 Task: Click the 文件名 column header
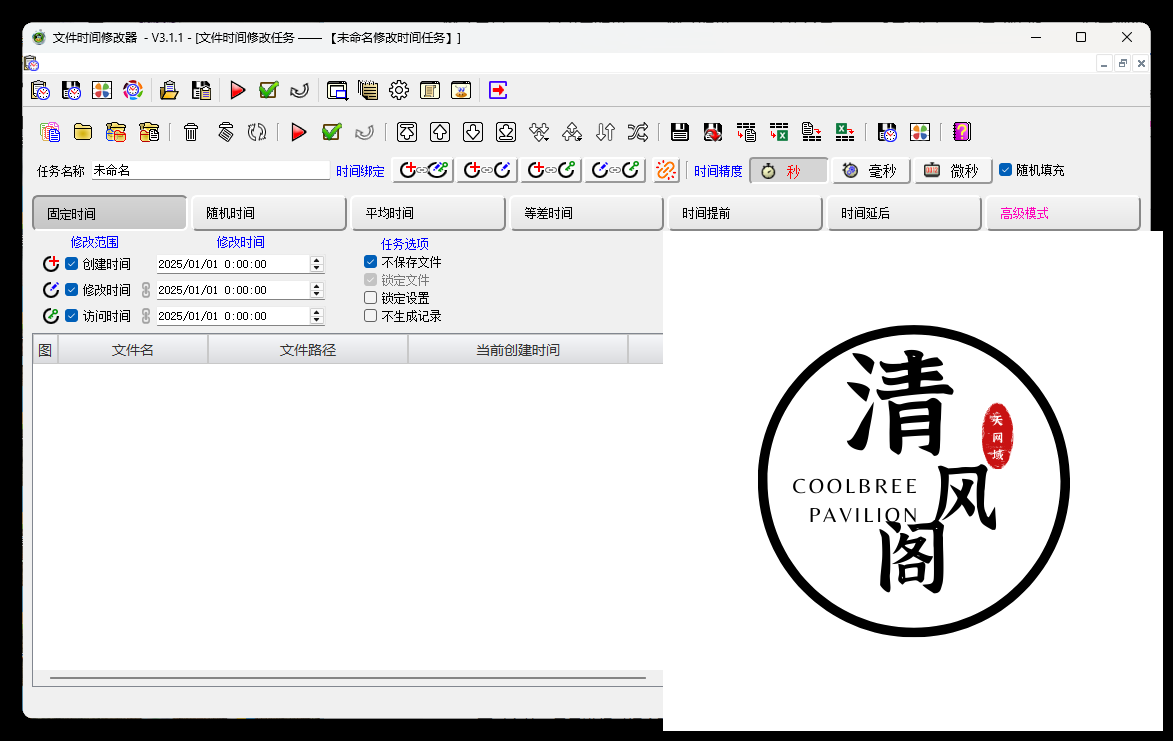point(132,350)
